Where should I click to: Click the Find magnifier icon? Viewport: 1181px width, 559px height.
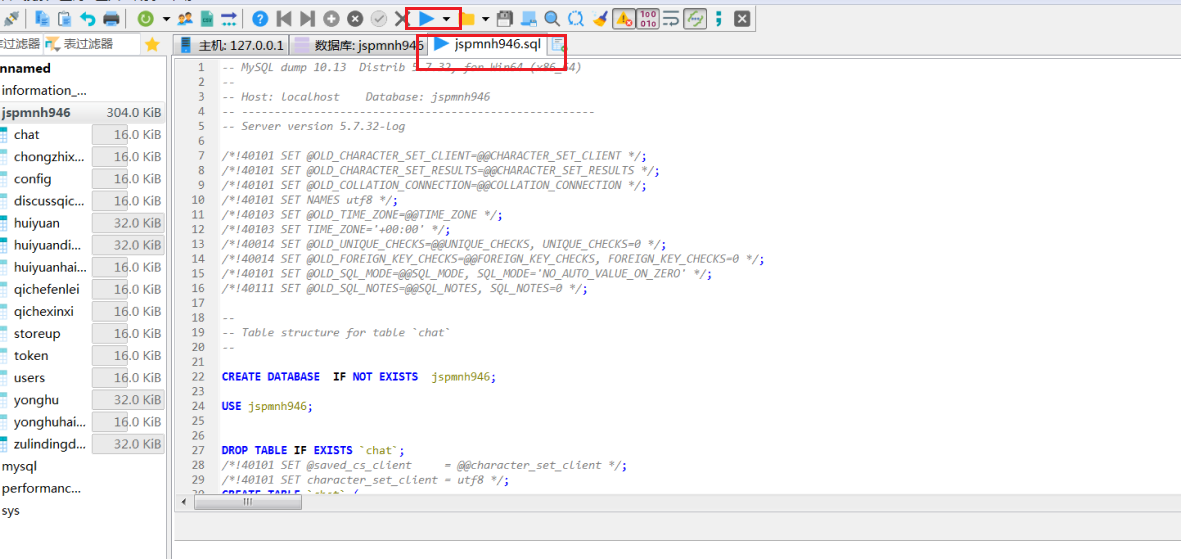[552, 18]
